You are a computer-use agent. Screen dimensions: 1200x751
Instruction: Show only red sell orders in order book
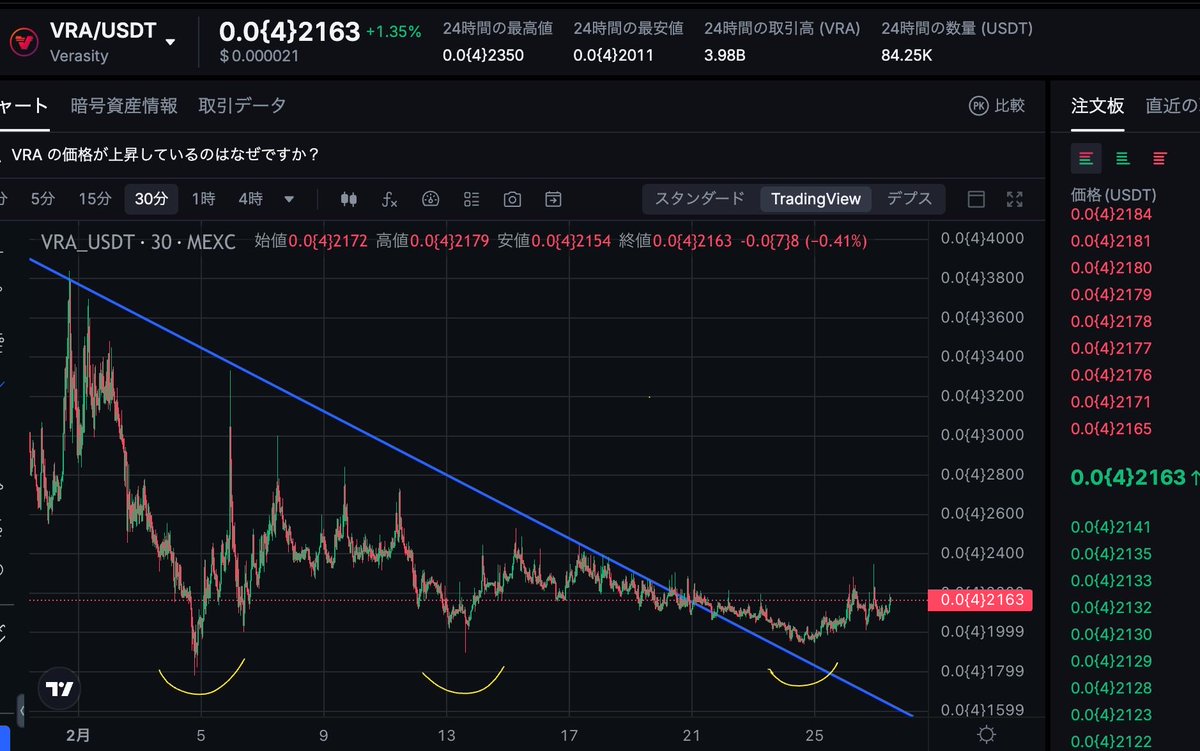(1158, 158)
